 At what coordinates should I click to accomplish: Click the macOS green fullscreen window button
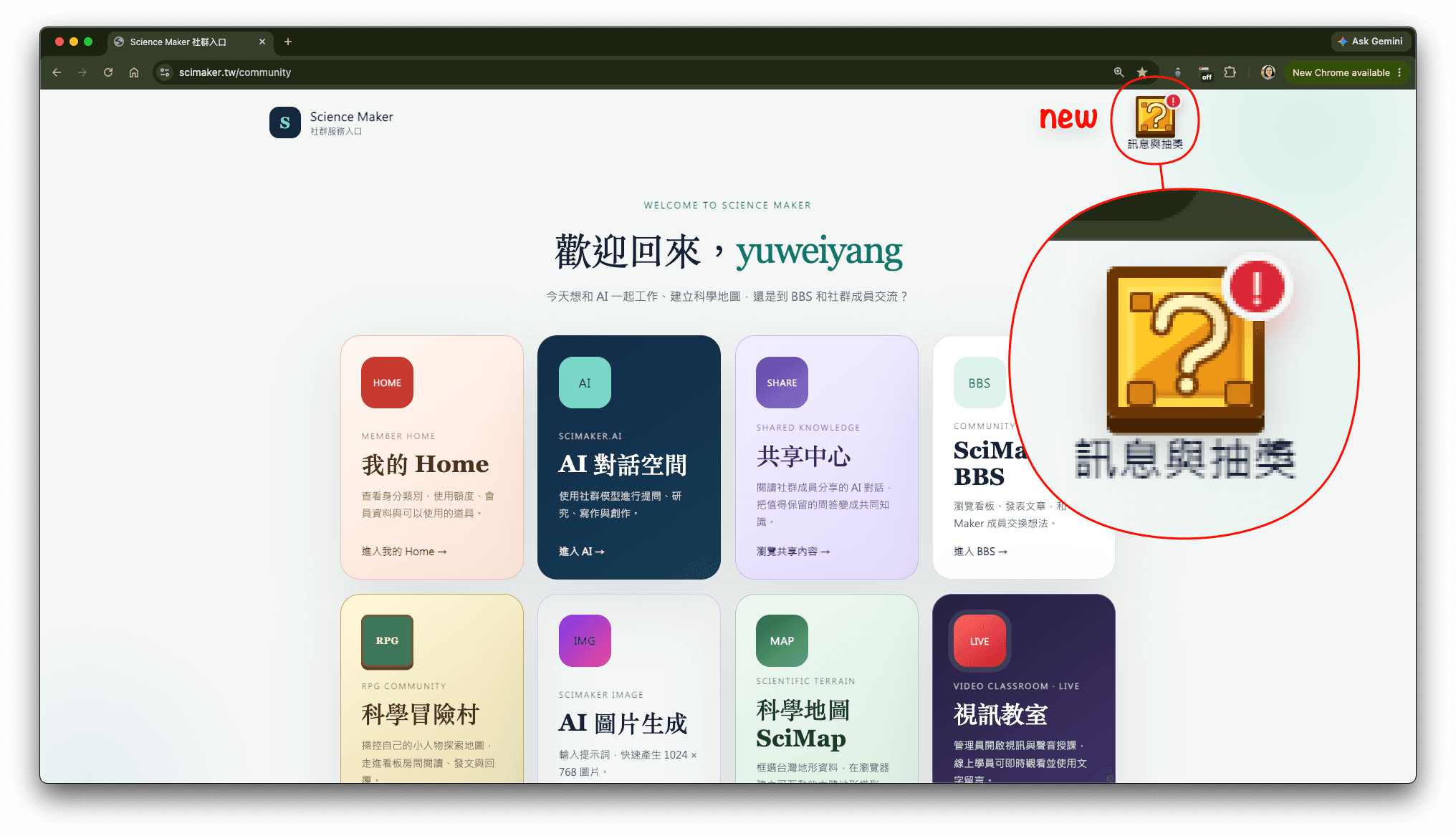click(x=88, y=42)
